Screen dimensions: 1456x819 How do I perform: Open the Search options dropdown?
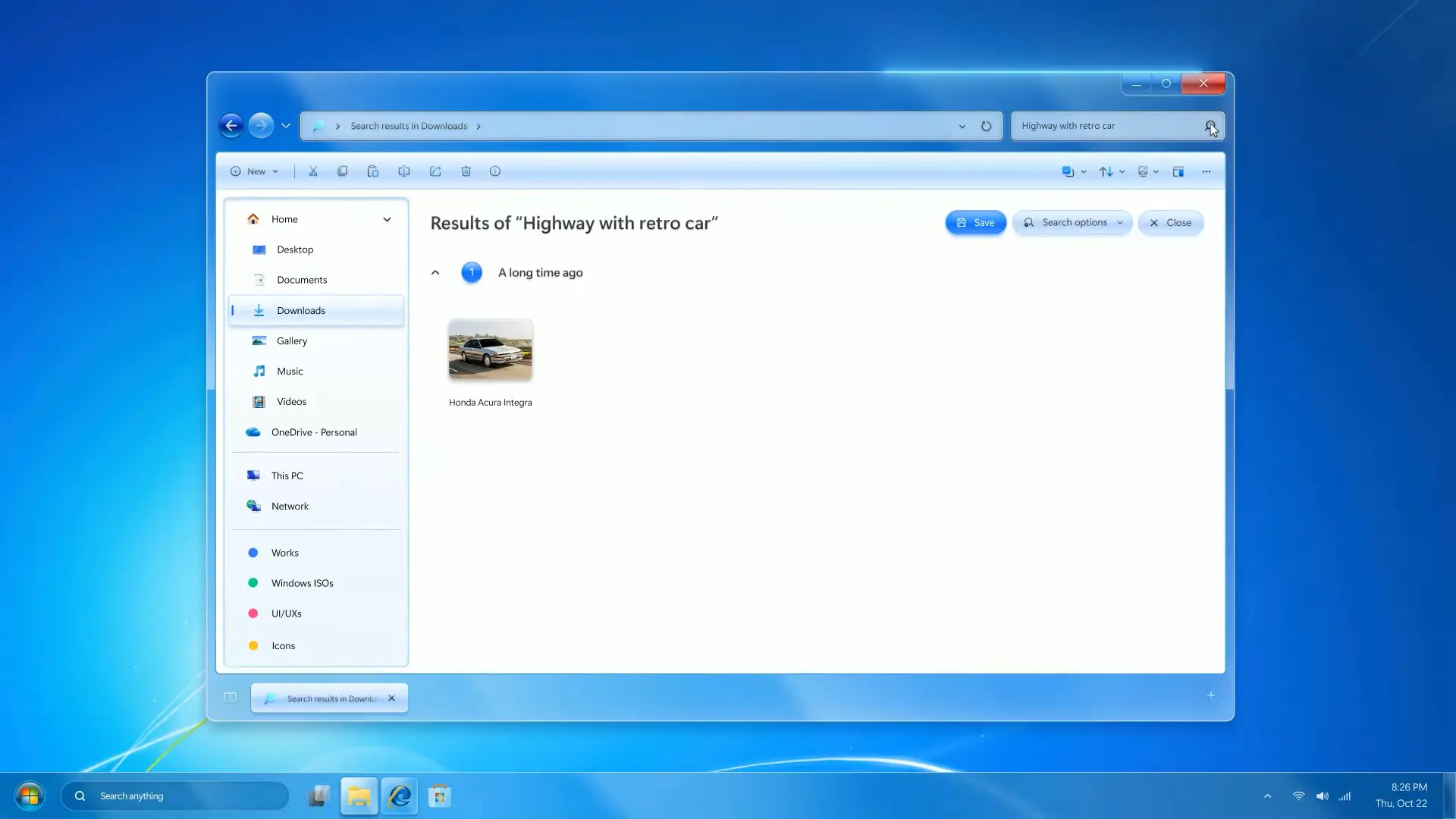click(x=1072, y=223)
